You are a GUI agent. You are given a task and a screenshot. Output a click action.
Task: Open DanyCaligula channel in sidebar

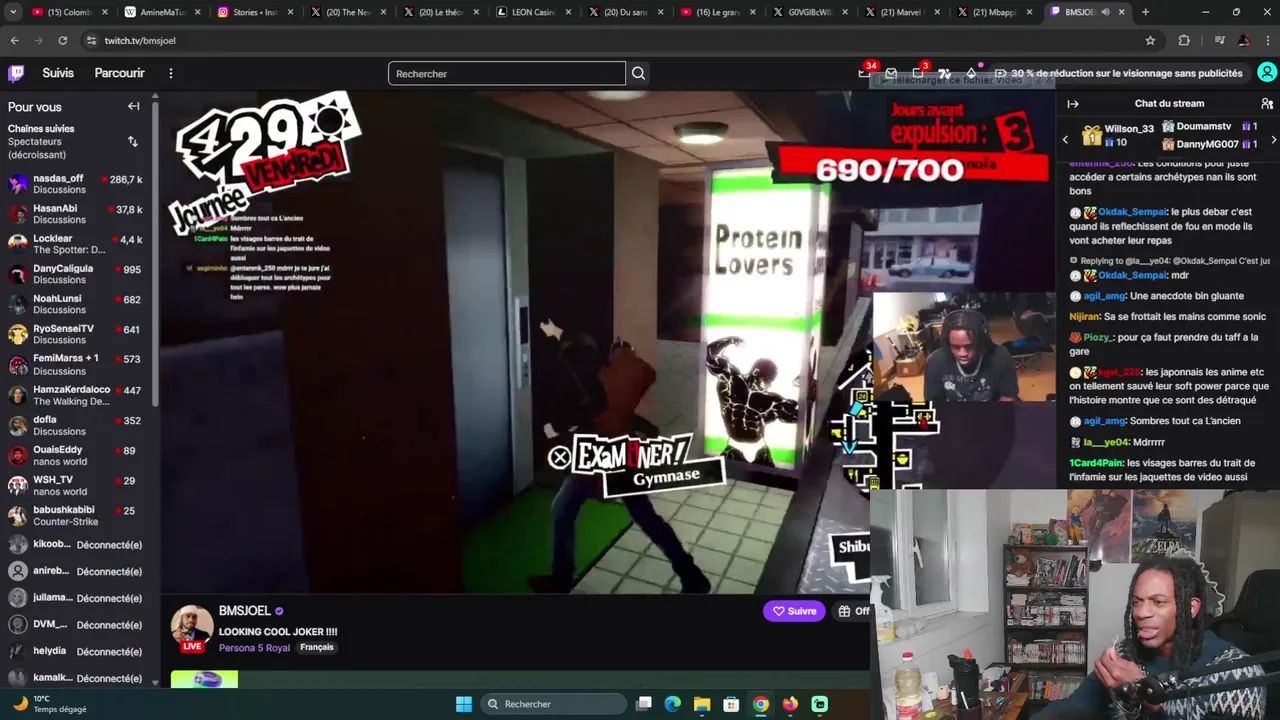[x=76, y=274]
